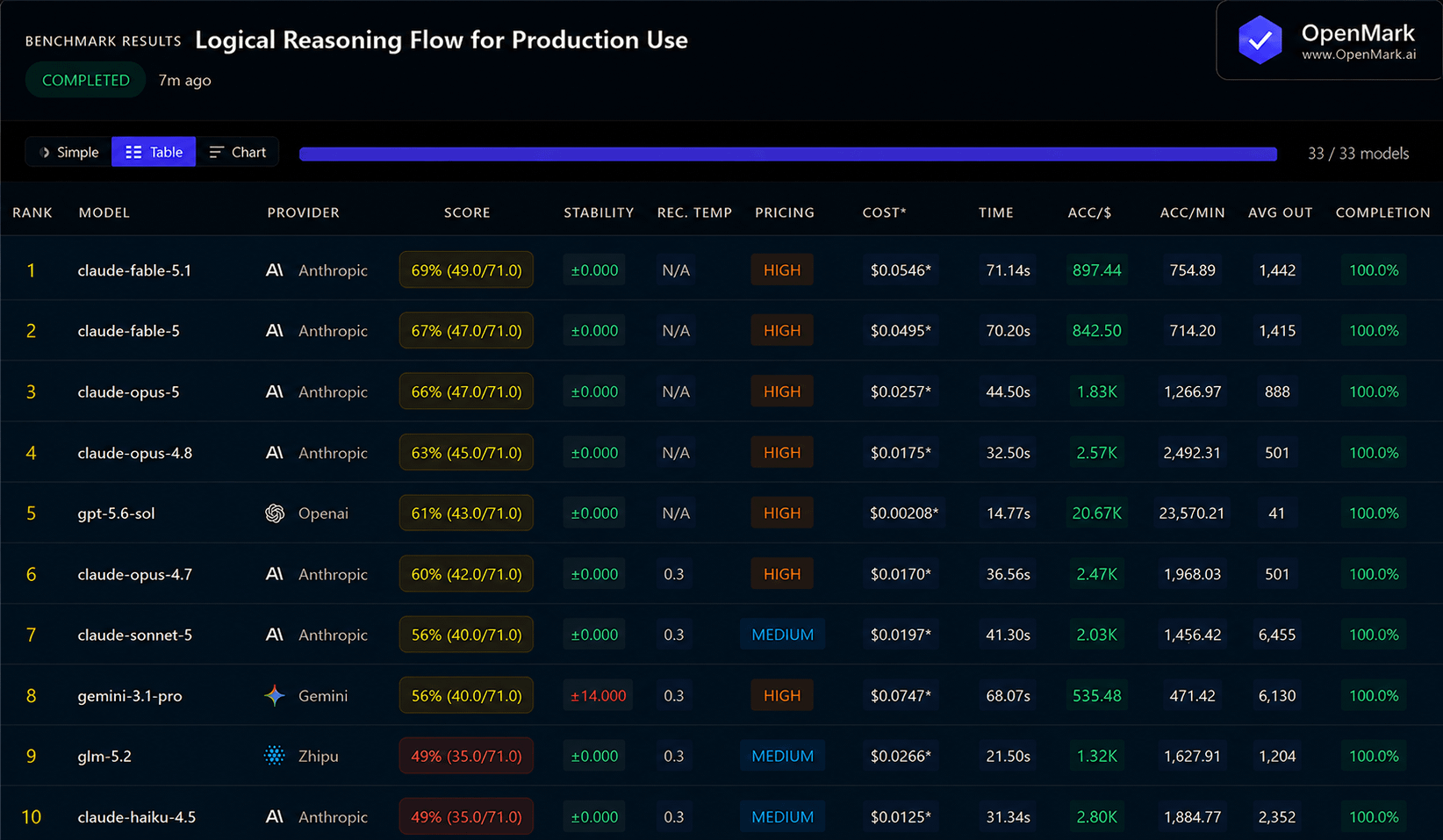This screenshot has height=840, width=1443.
Task: Click the Anthropic icon beside claude-fable-5
Action: pyautogui.click(x=275, y=331)
